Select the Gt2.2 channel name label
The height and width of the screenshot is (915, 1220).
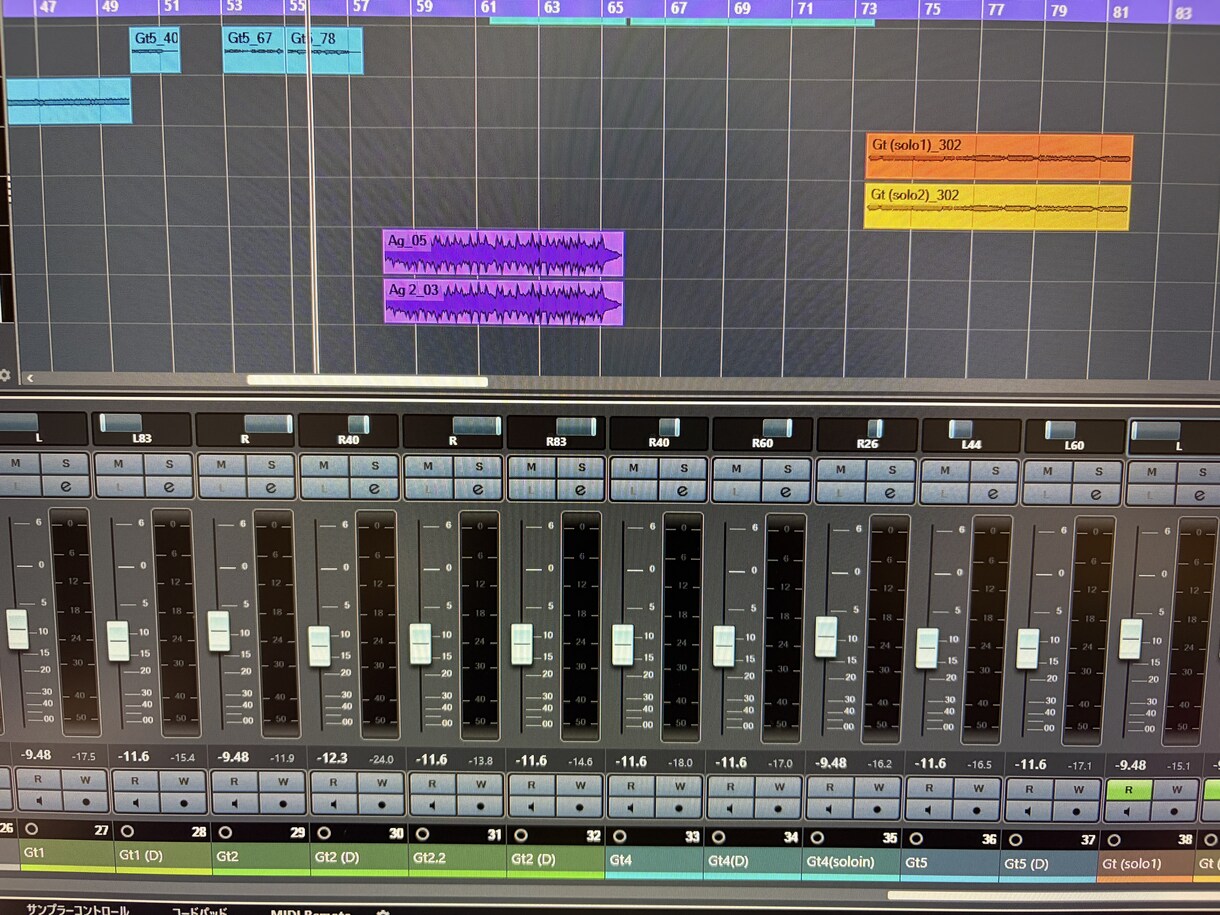click(x=456, y=857)
